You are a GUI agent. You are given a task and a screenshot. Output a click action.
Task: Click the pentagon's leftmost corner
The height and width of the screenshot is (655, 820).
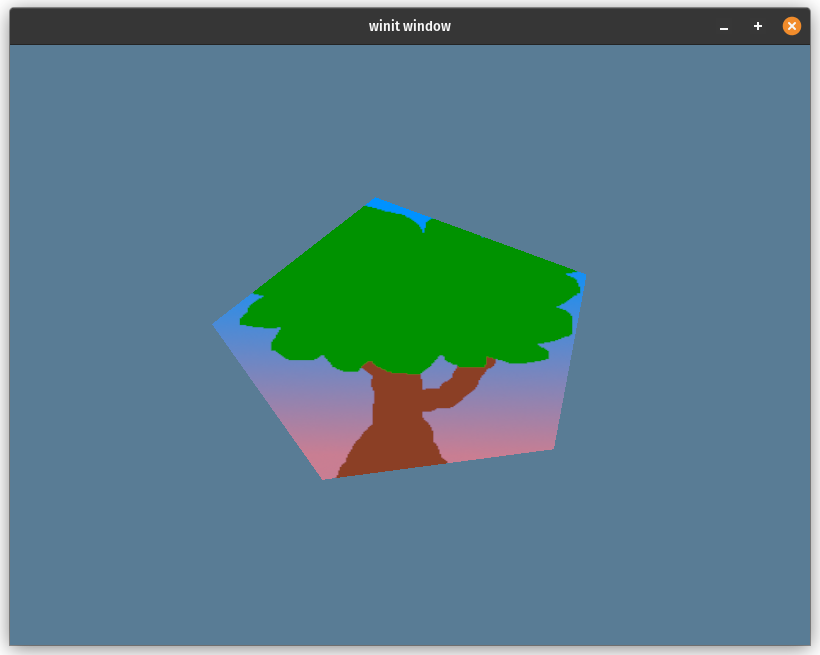point(215,324)
